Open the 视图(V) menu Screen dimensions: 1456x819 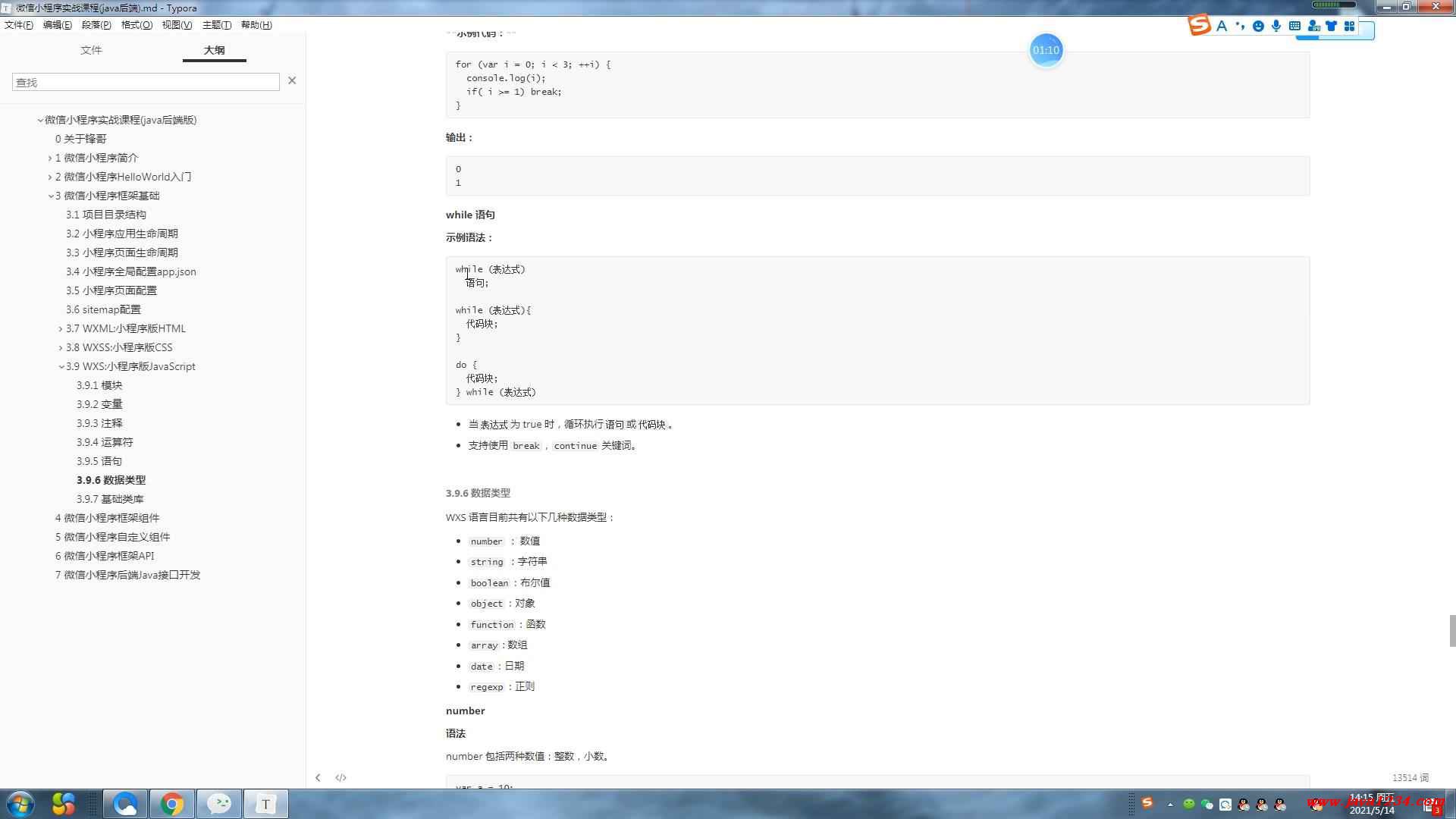(x=177, y=24)
